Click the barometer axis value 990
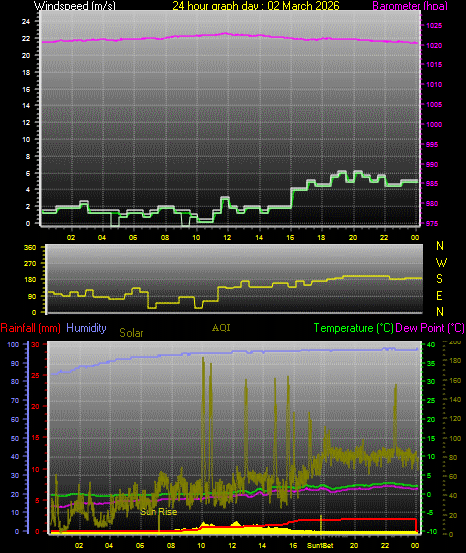 pos(432,164)
